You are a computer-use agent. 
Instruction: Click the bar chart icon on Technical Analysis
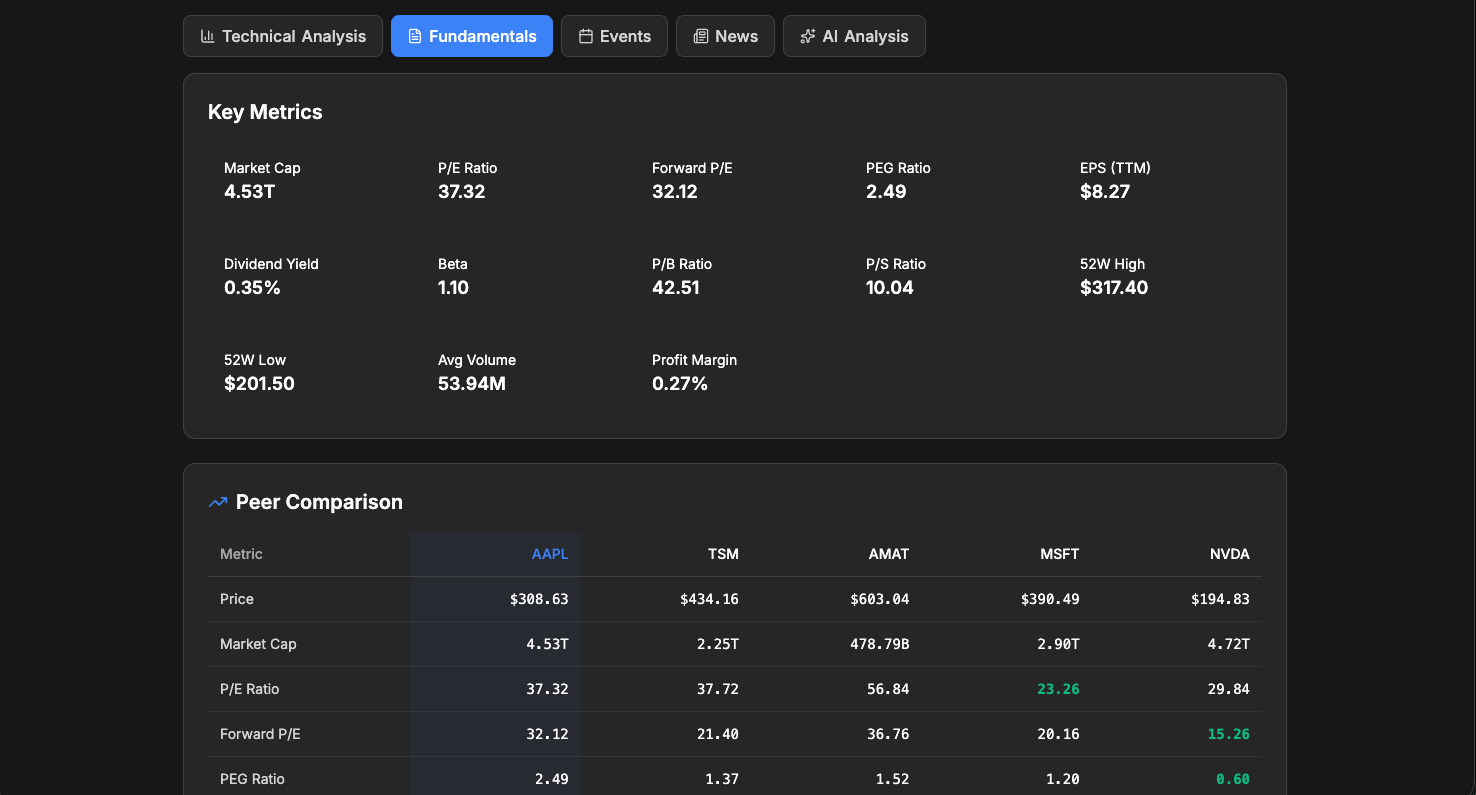tap(208, 36)
